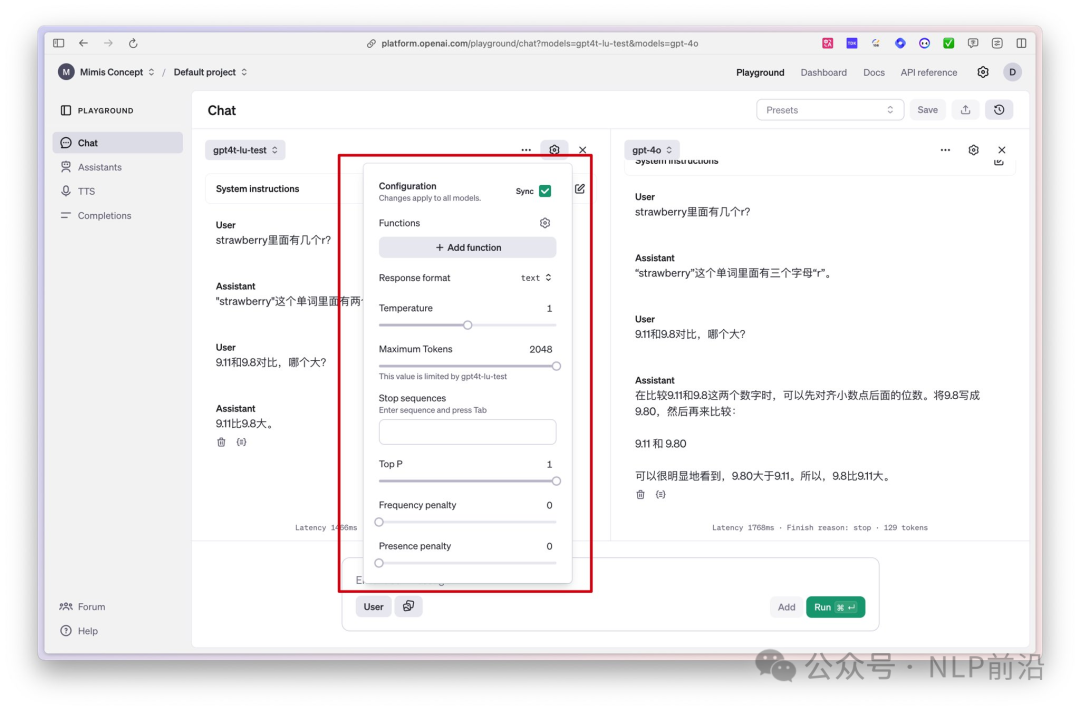The height and width of the screenshot is (710, 1080).
Task: Adjust the Temperature slider handle
Action: tap(467, 325)
